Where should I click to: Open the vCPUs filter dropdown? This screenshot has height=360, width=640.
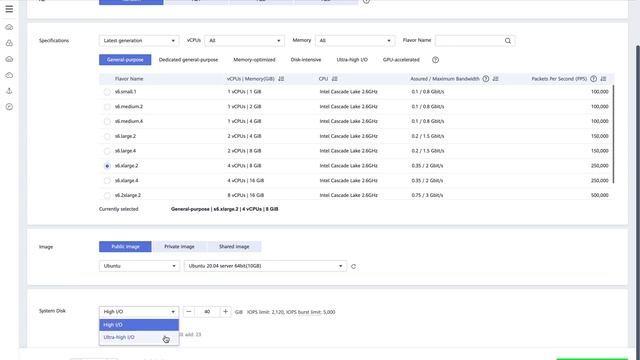244,40
